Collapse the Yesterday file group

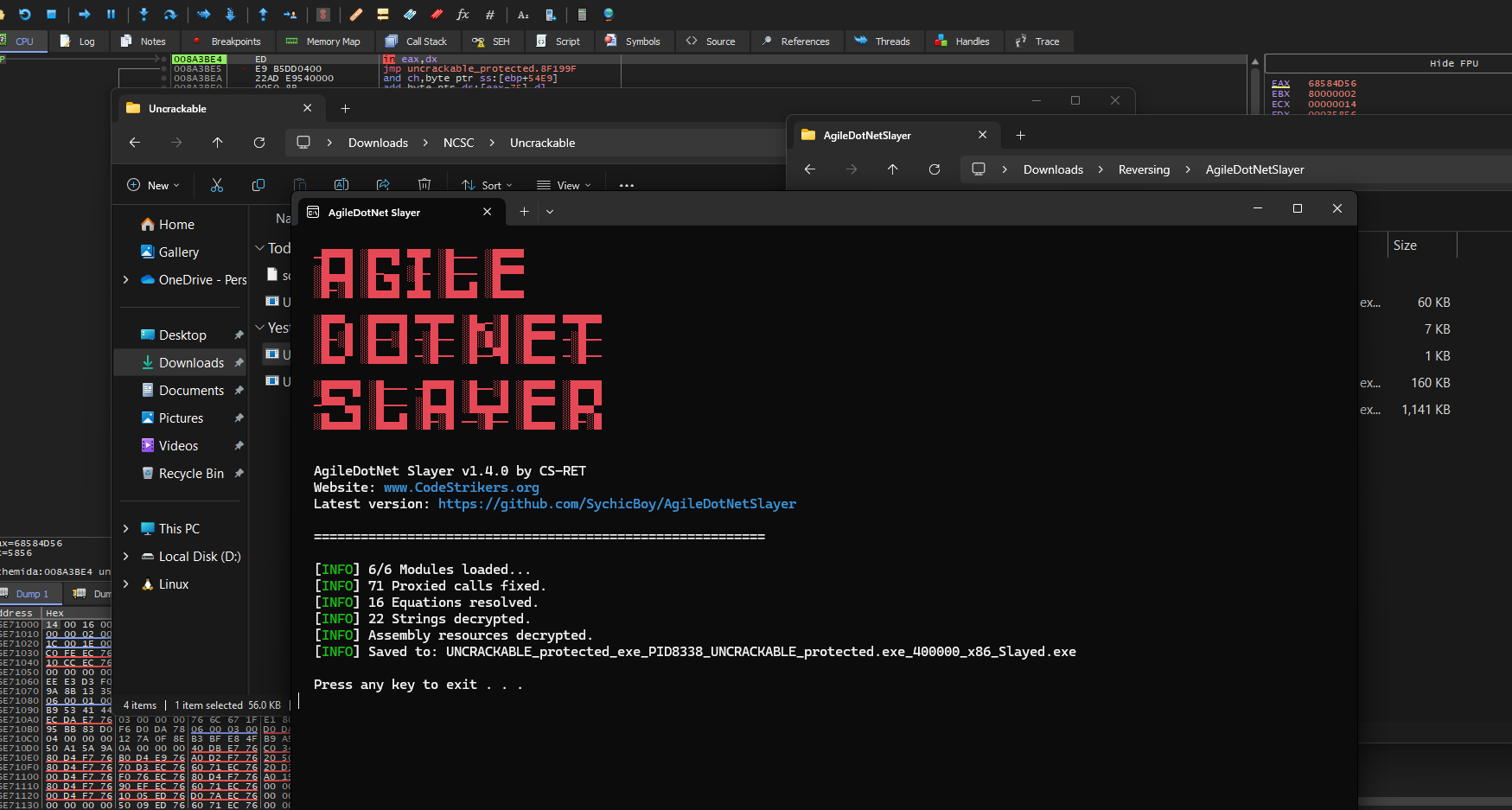click(259, 328)
